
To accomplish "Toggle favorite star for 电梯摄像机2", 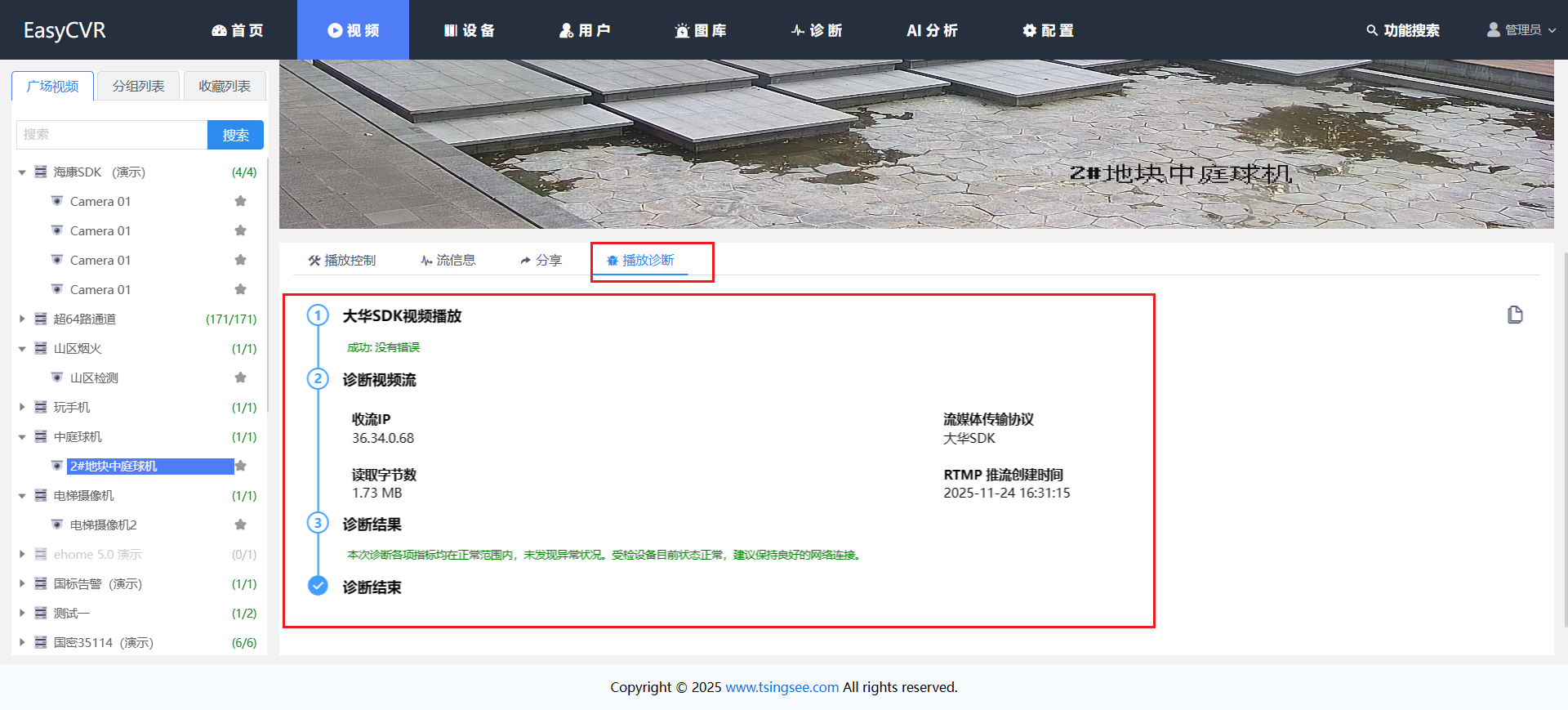I will (x=240, y=525).
